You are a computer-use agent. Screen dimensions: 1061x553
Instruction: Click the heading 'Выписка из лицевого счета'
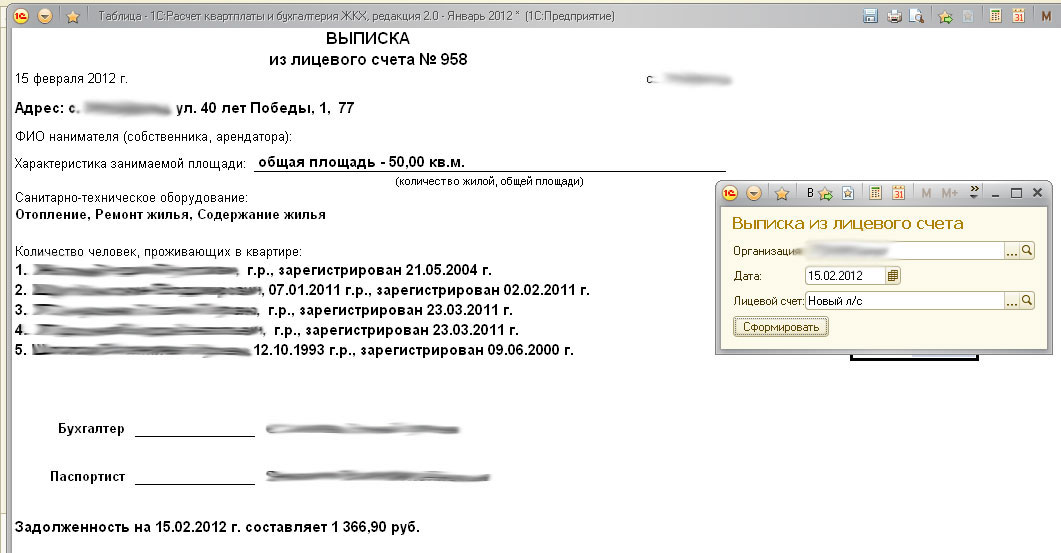point(847,223)
